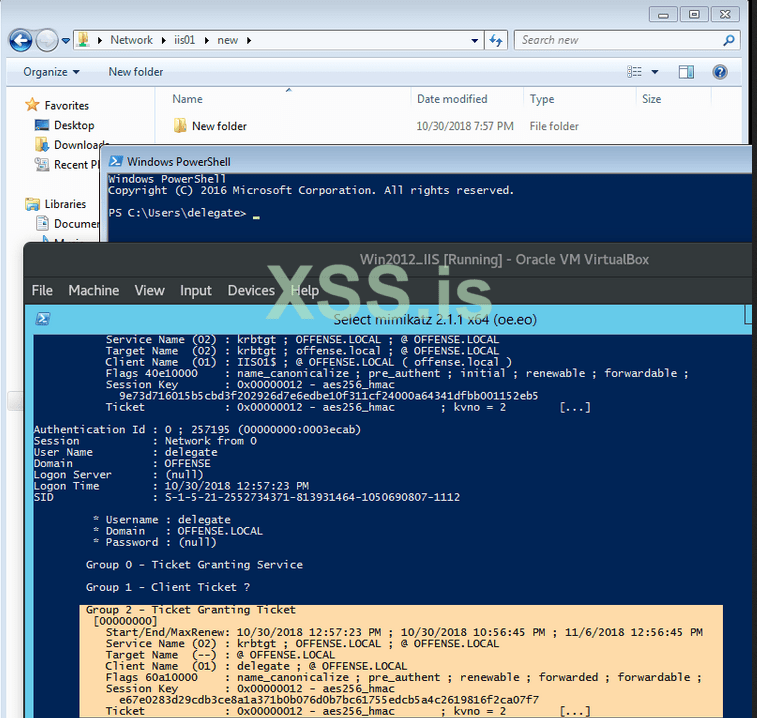757x718 pixels.
Task: Open the address bar history dropdown
Action: pyautogui.click(x=475, y=41)
